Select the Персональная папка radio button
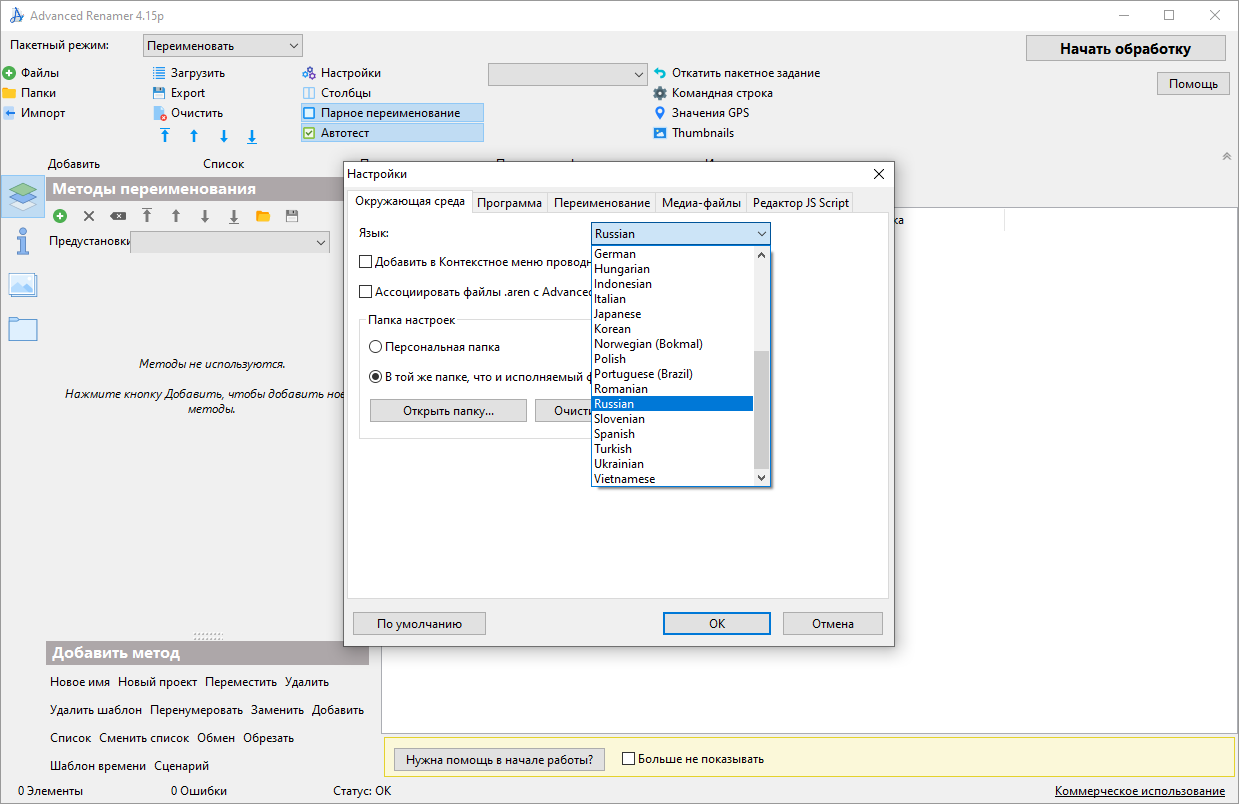The image size is (1239, 804). tap(376, 347)
